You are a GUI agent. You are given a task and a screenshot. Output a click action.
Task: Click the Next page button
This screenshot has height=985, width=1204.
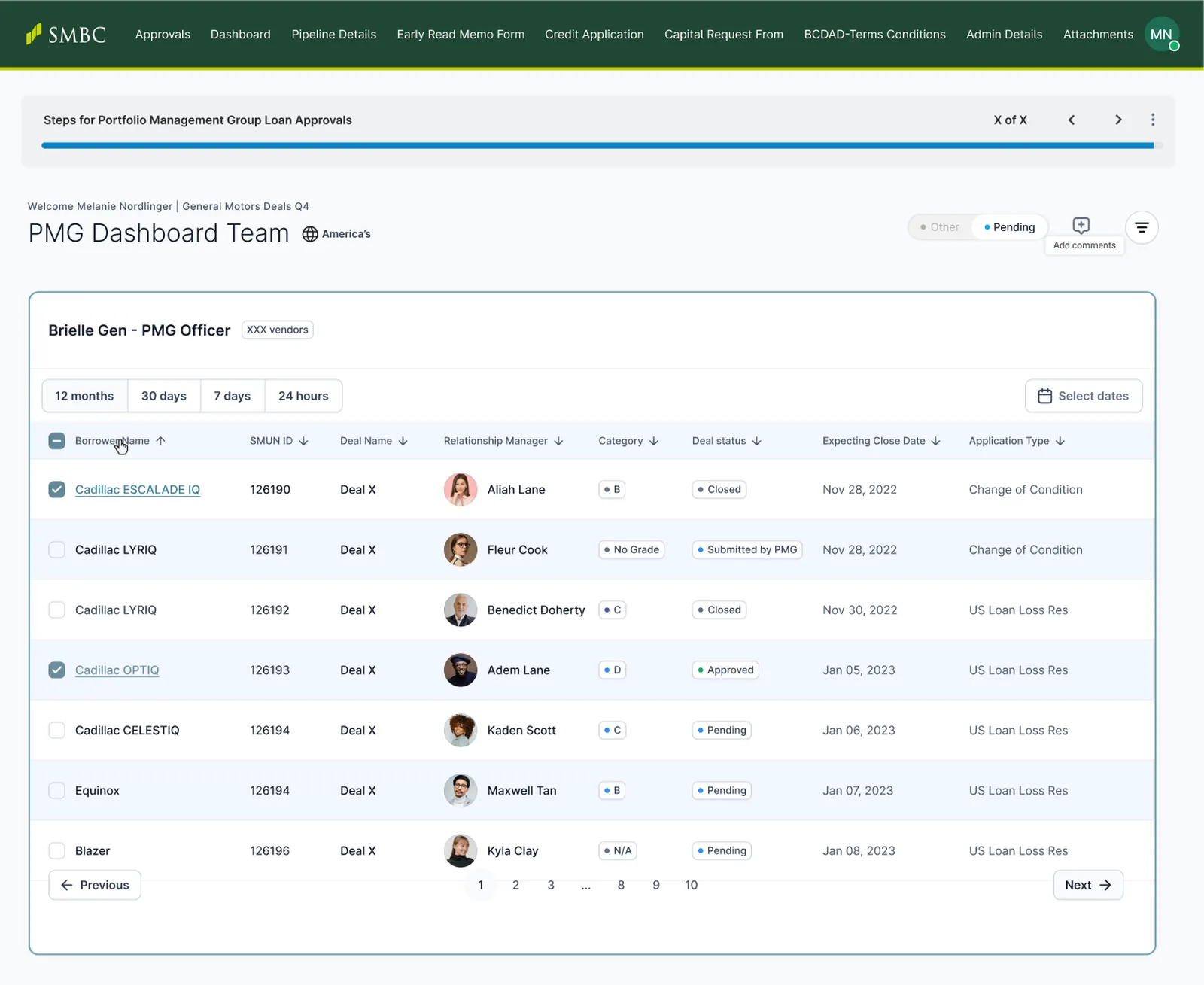click(x=1088, y=885)
